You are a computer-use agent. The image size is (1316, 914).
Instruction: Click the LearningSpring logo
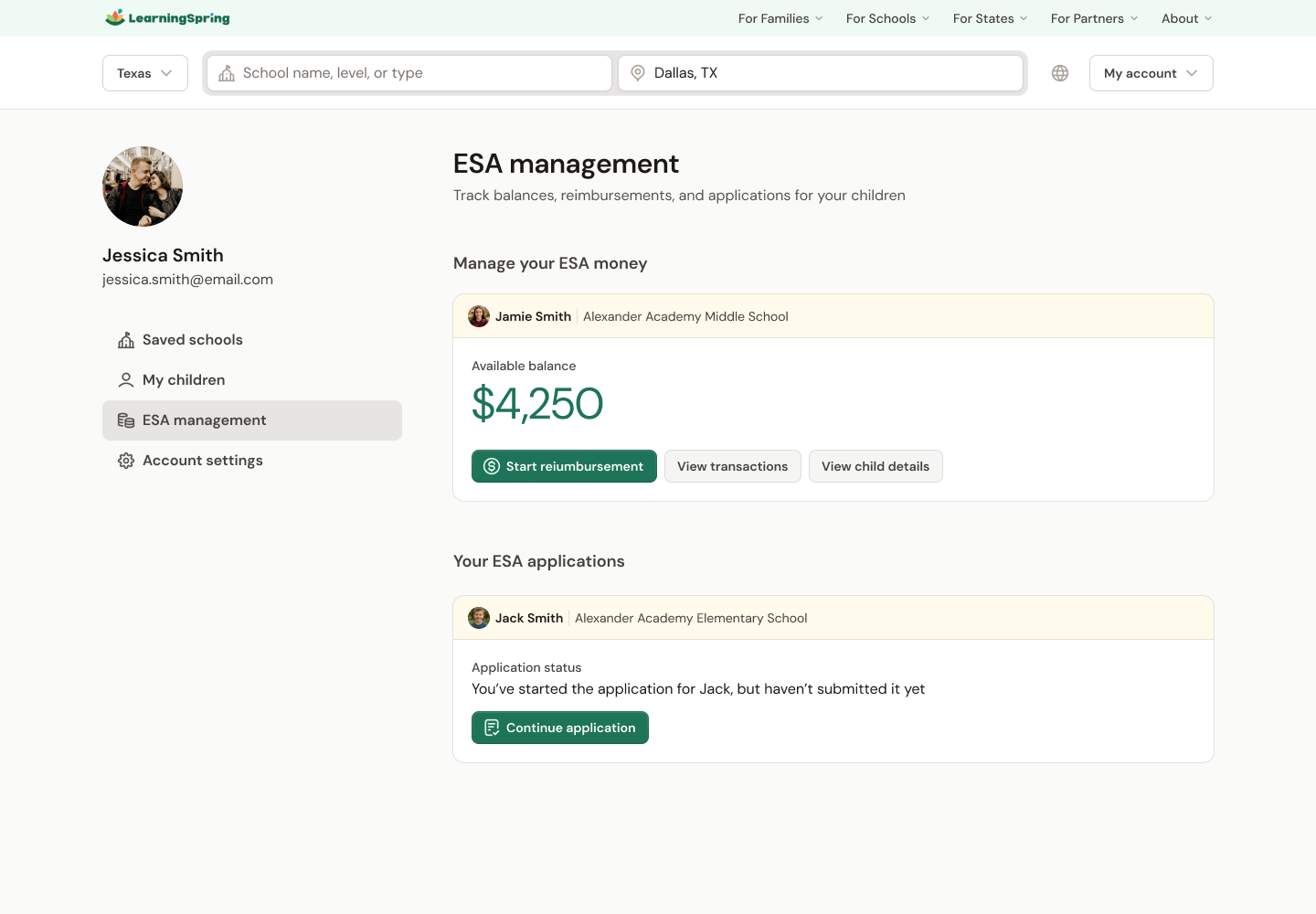point(167,18)
